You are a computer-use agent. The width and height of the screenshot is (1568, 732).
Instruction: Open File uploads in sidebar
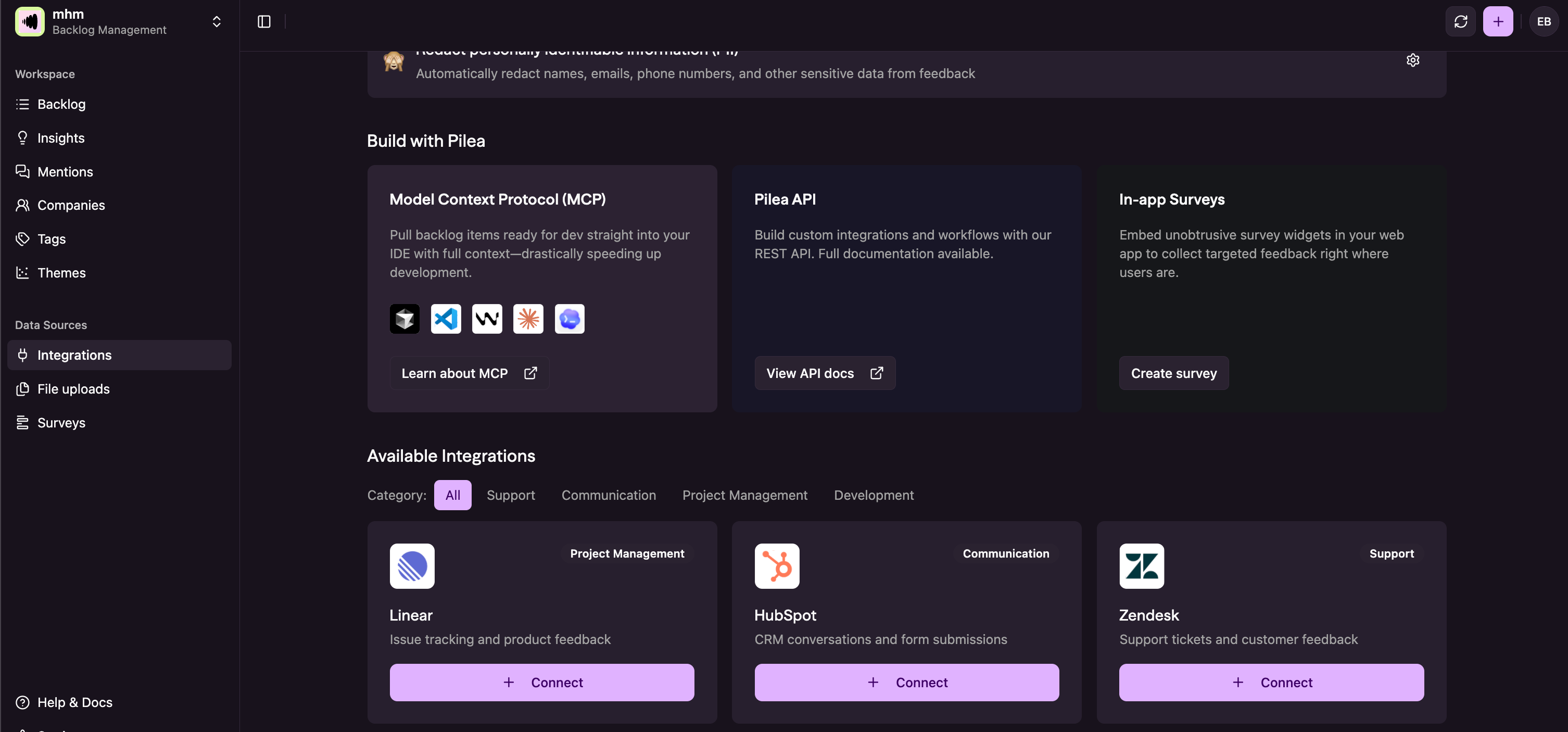click(119, 389)
